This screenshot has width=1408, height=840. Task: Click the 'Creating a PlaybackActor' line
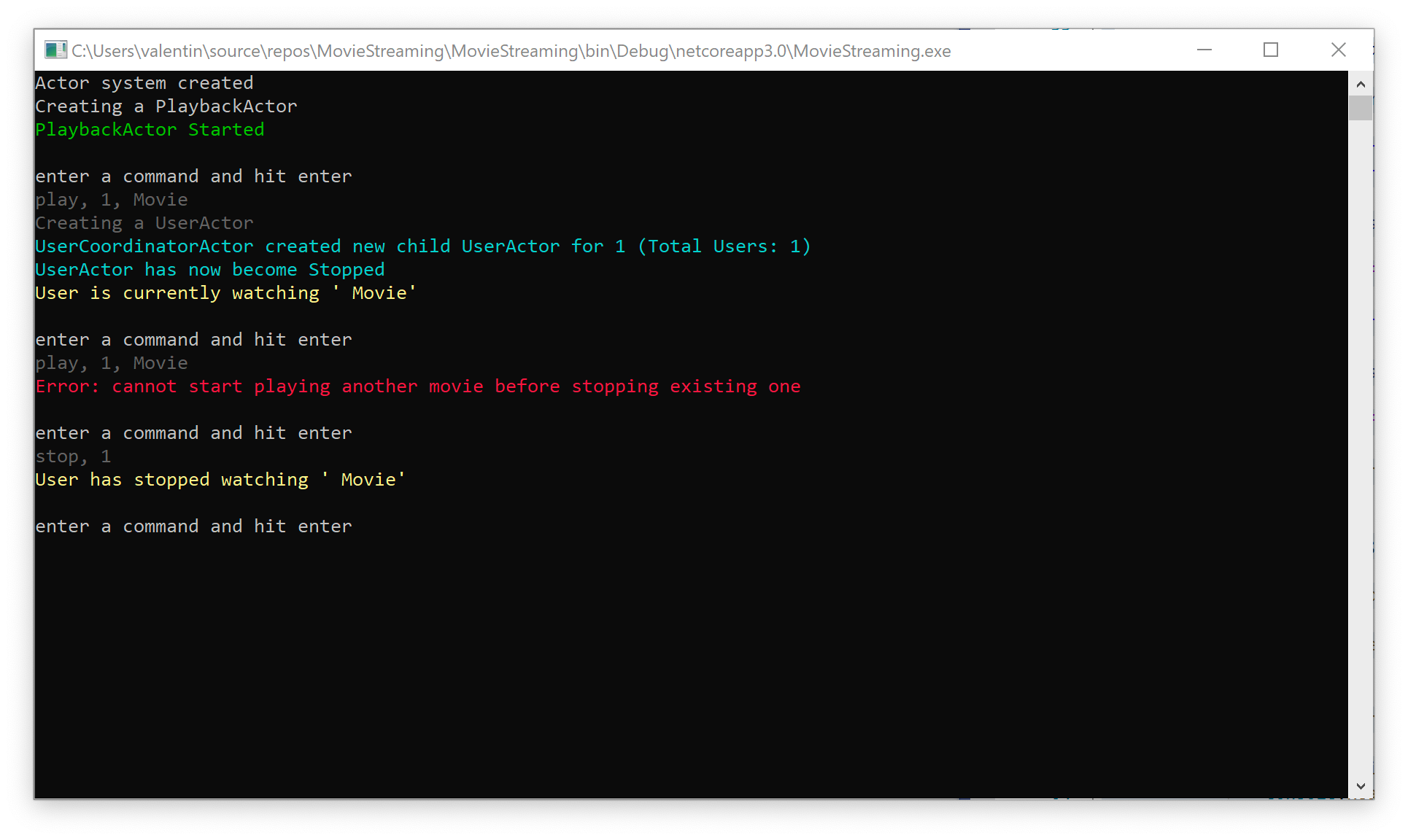[x=166, y=106]
